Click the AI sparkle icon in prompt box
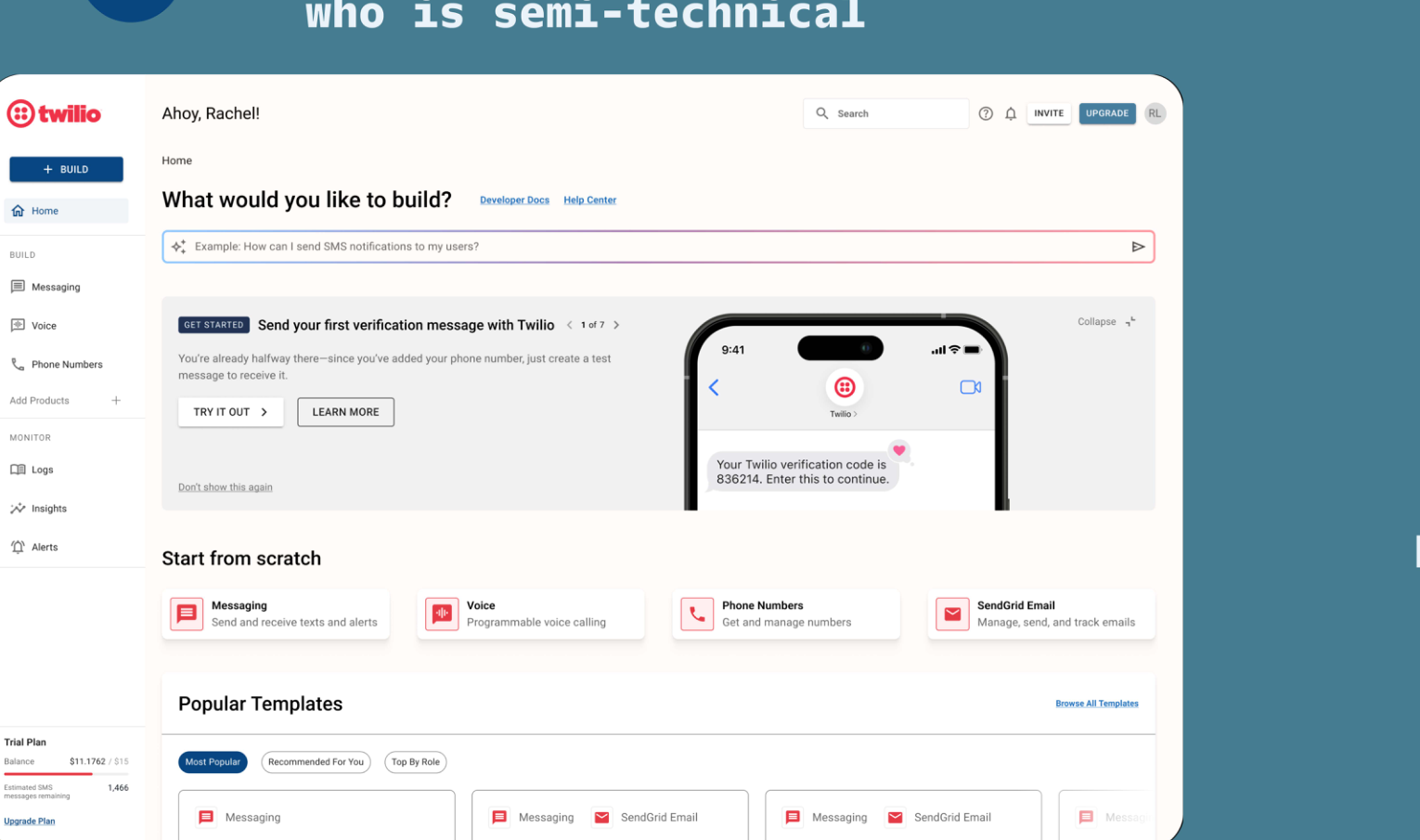 point(178,247)
